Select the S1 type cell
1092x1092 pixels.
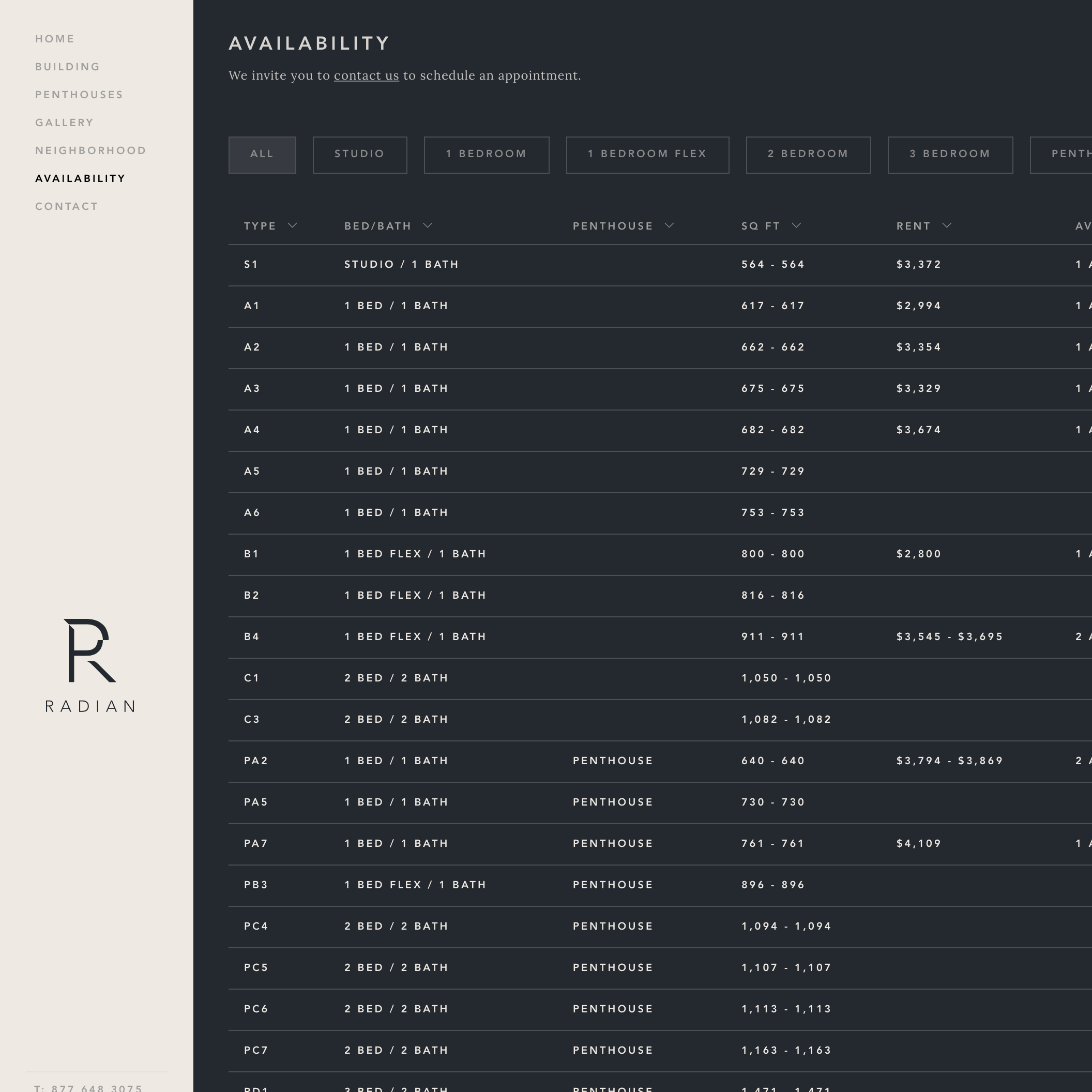(x=251, y=265)
